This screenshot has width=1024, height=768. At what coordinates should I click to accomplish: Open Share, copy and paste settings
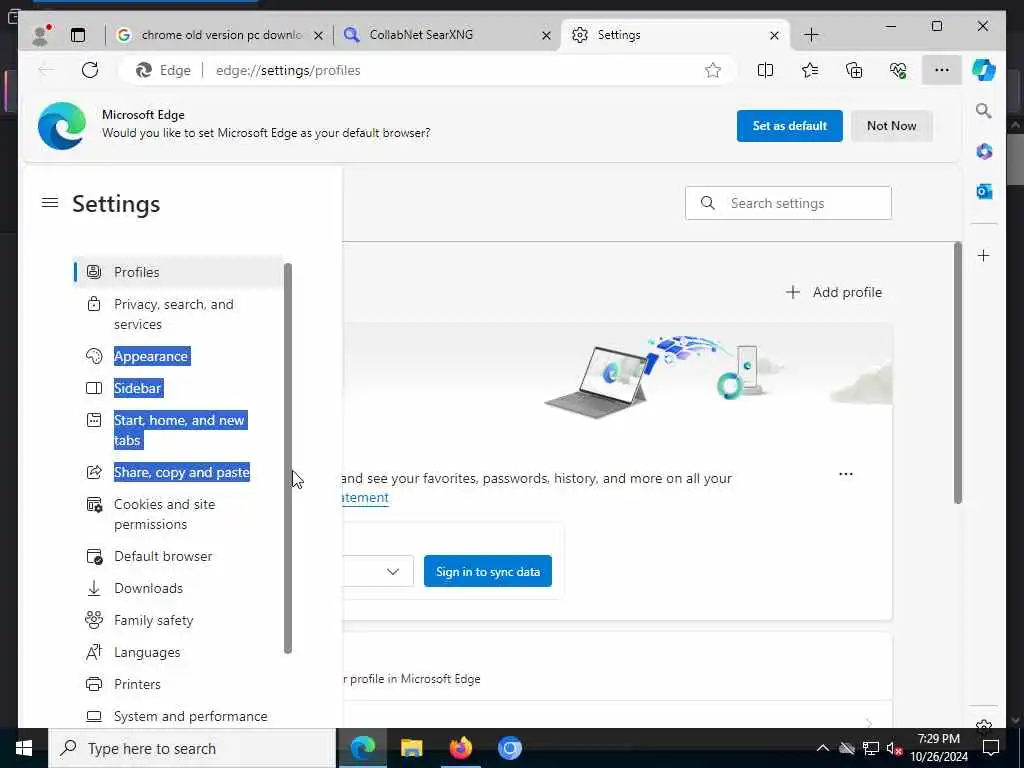pos(178,472)
